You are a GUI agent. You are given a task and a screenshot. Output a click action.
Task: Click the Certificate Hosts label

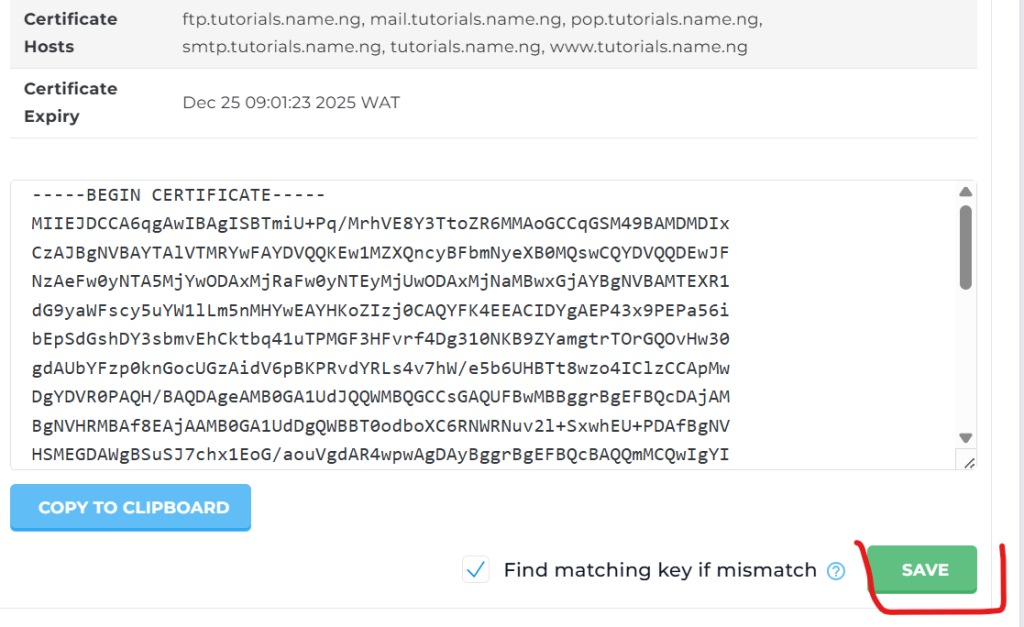pyautogui.click(x=70, y=32)
